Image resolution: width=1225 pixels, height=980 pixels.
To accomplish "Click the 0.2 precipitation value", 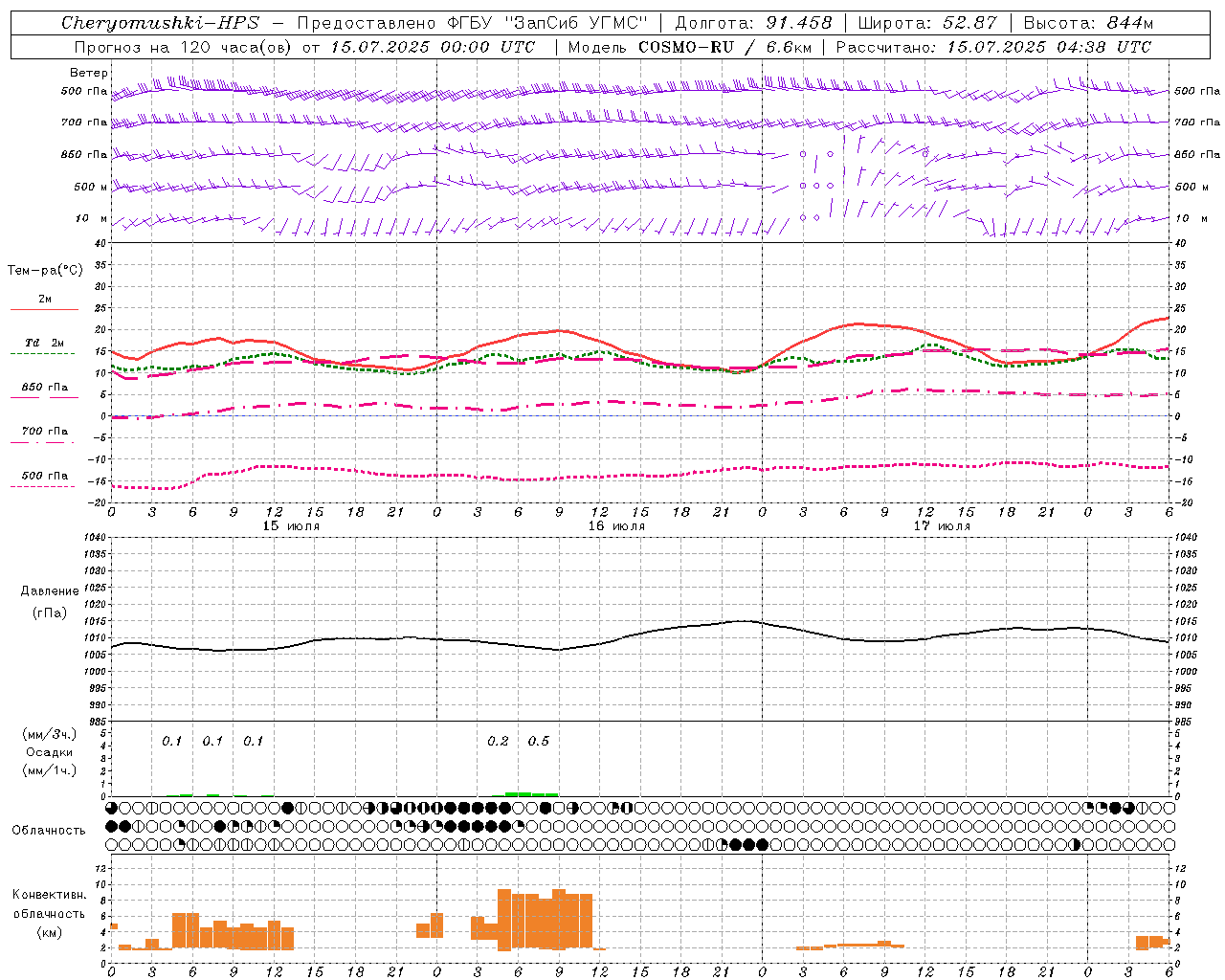I will coord(498,742).
